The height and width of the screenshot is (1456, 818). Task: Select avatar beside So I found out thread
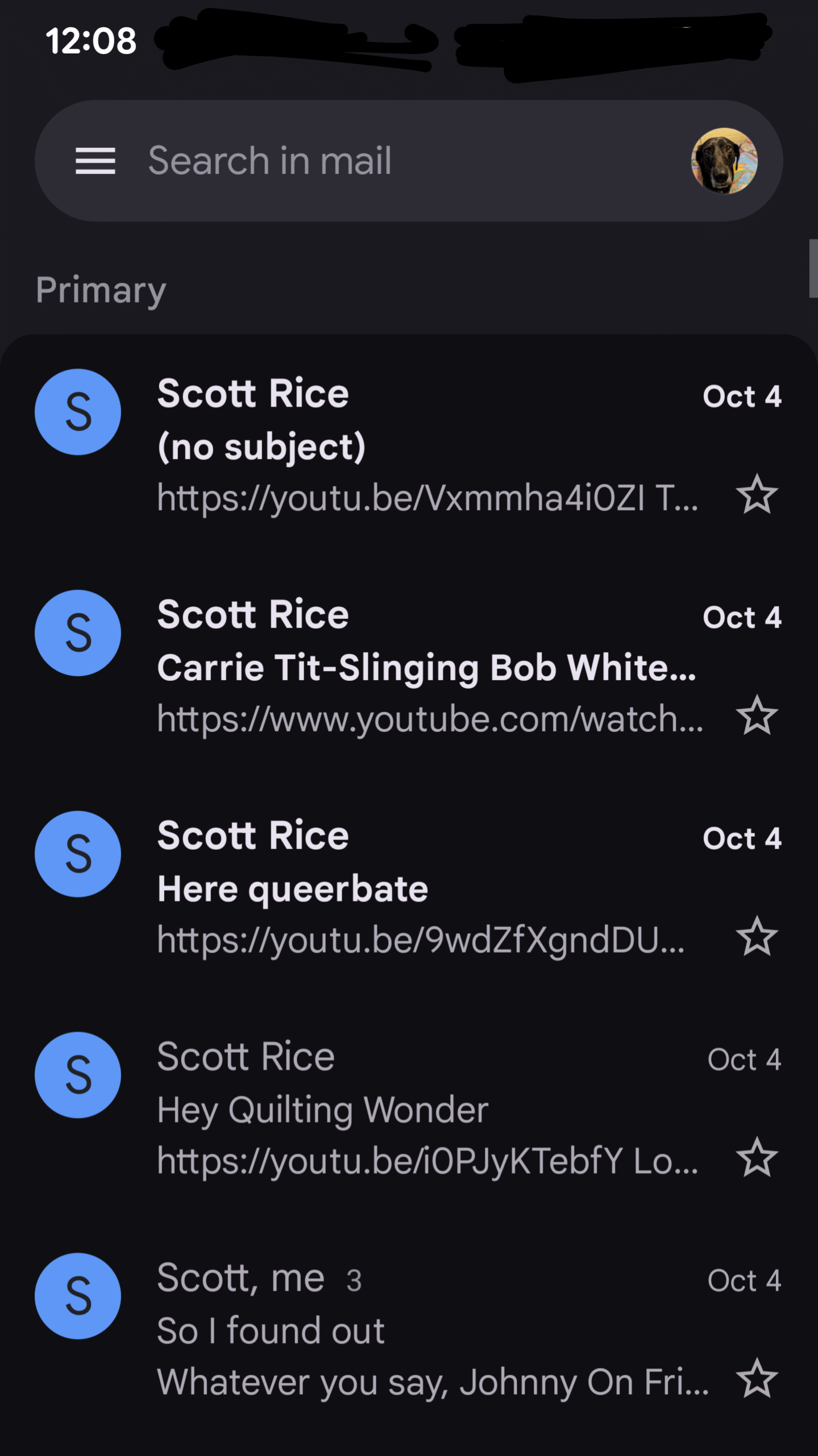coord(78,1296)
